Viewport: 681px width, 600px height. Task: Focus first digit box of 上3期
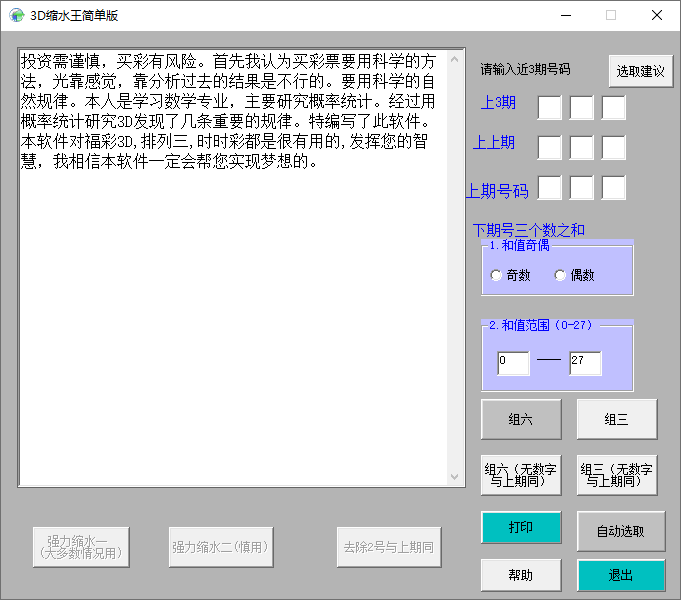(549, 107)
